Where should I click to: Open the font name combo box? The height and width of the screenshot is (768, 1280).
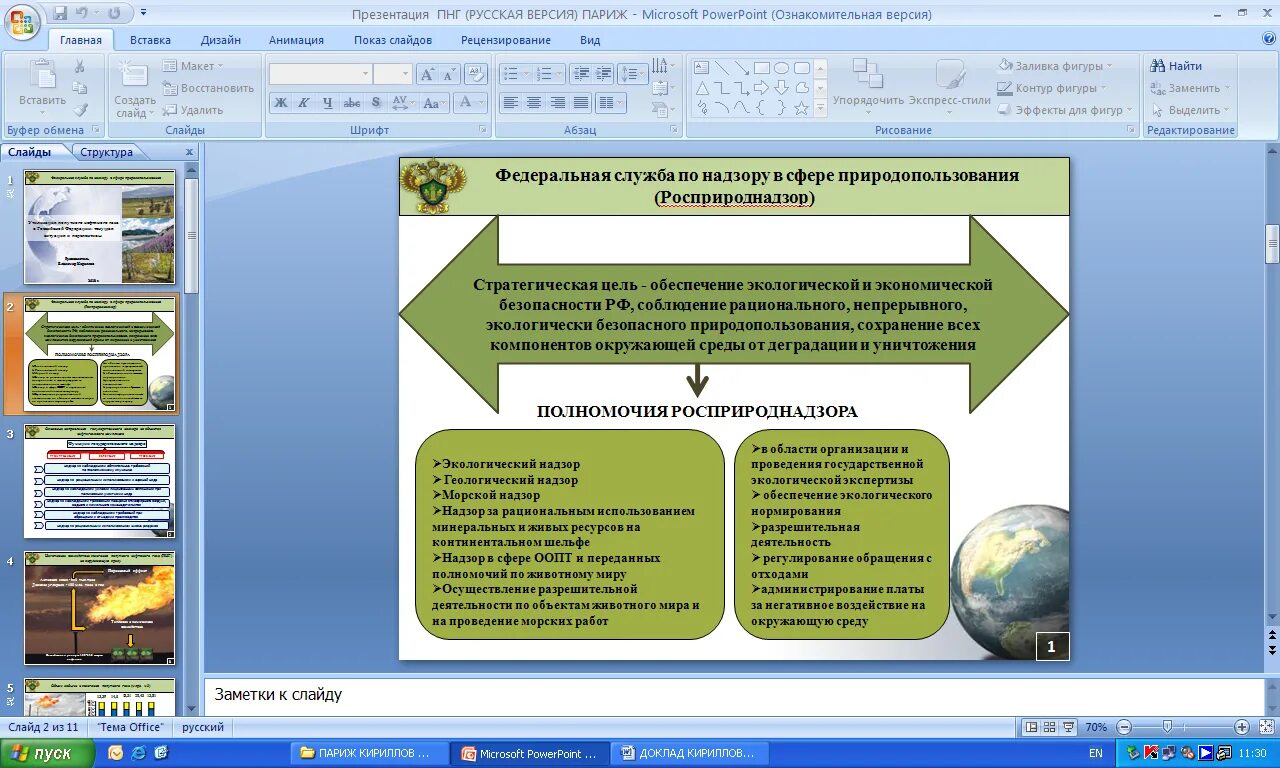coord(320,74)
